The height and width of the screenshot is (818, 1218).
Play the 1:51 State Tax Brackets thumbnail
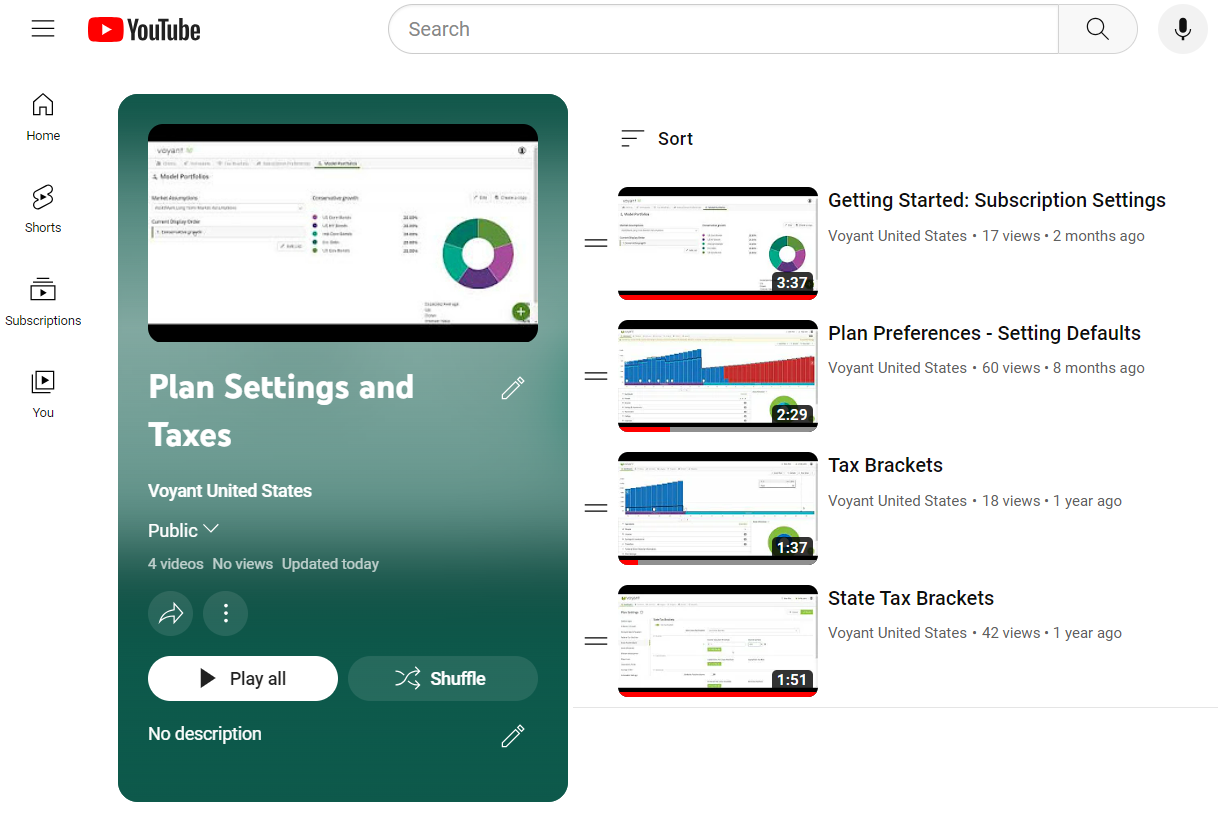[x=718, y=641]
